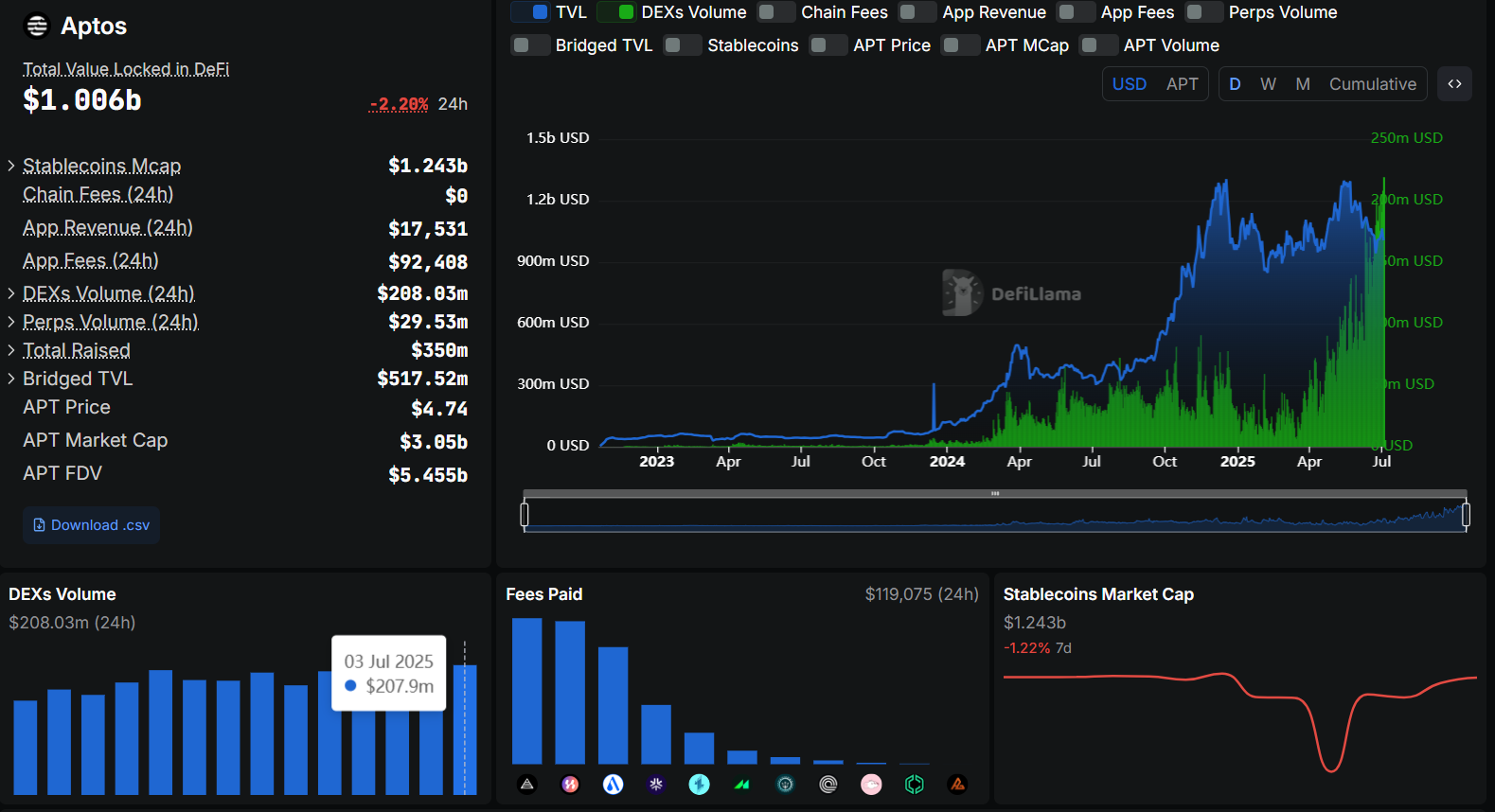Download the .csv data file
Screen dimensions: 1495x812
pos(91,525)
